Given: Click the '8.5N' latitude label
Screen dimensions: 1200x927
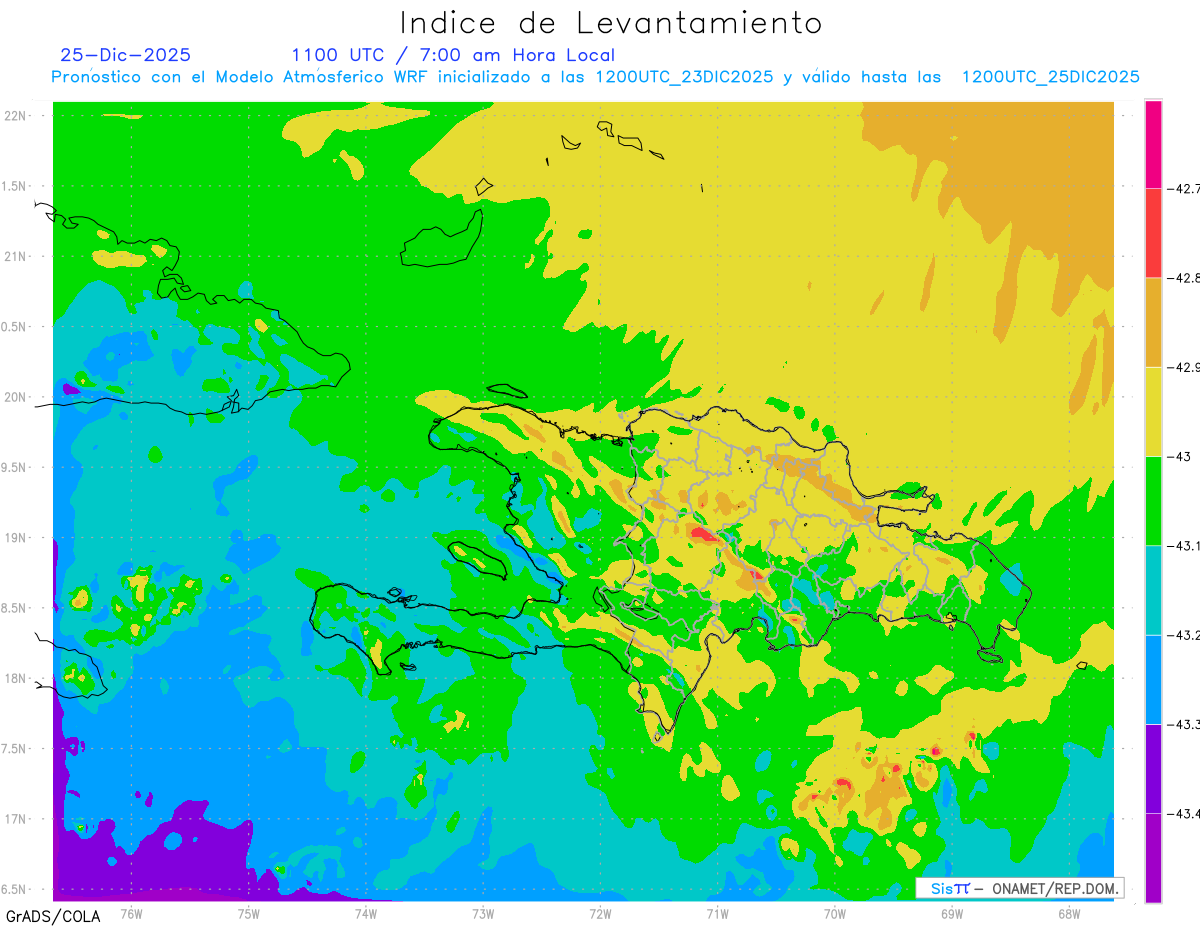Looking at the screenshot, I should coord(15,608).
